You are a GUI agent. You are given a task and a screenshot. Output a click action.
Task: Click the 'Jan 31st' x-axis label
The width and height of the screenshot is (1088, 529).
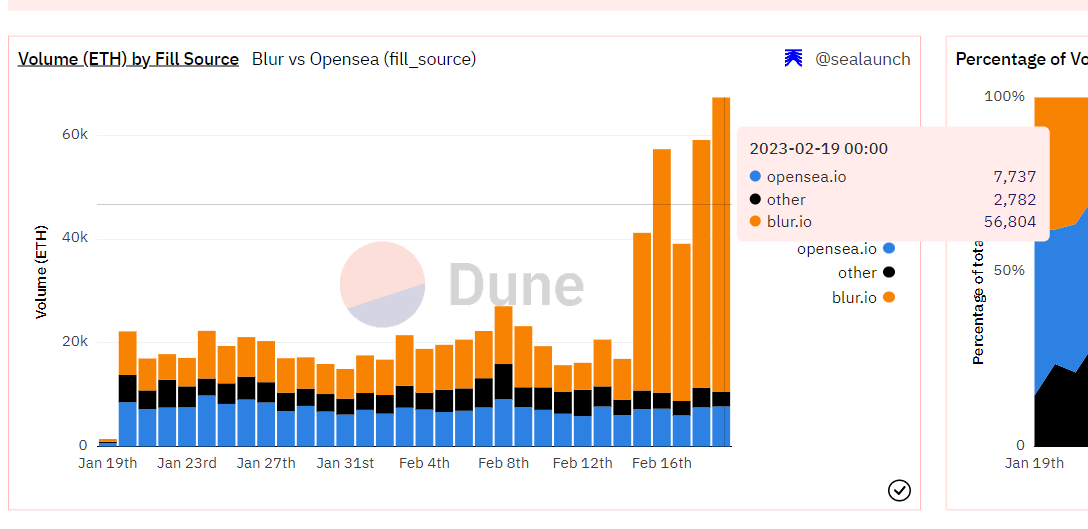(x=345, y=463)
